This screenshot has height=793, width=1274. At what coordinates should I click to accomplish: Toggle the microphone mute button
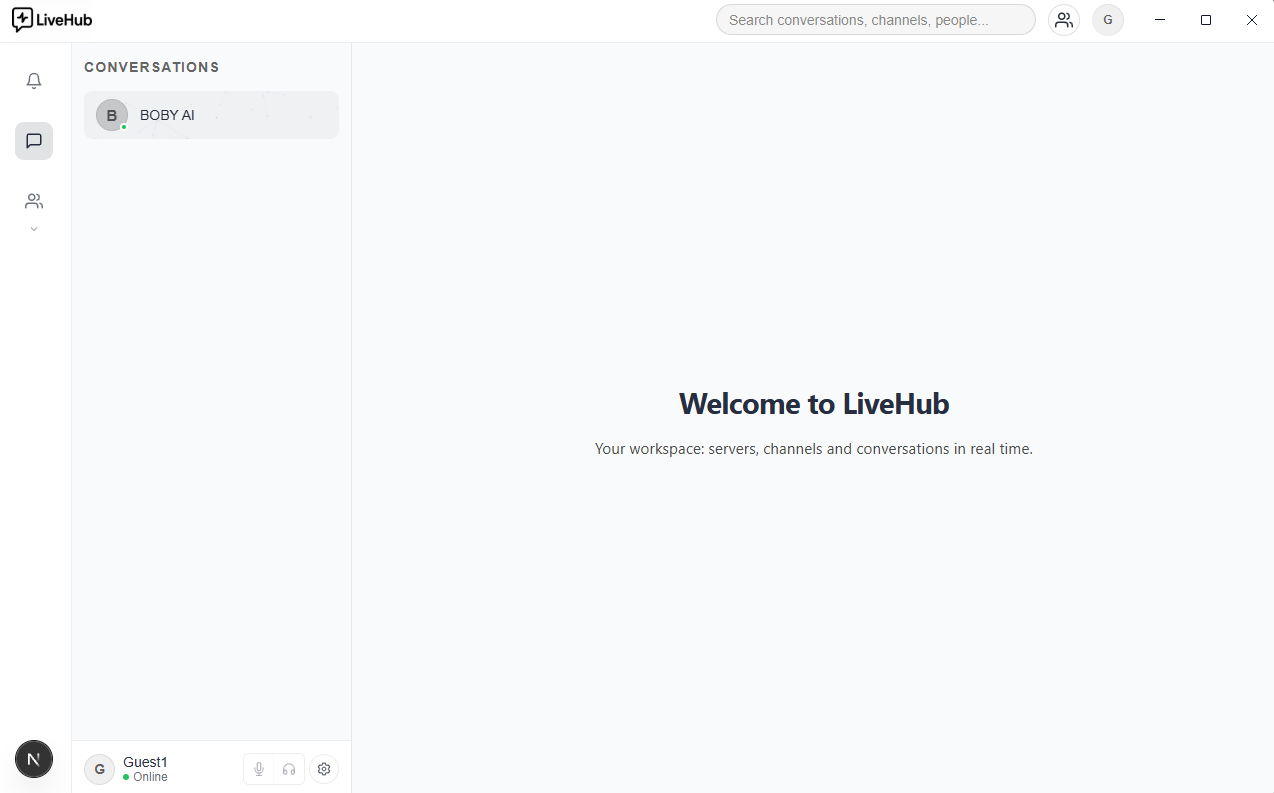tap(259, 769)
